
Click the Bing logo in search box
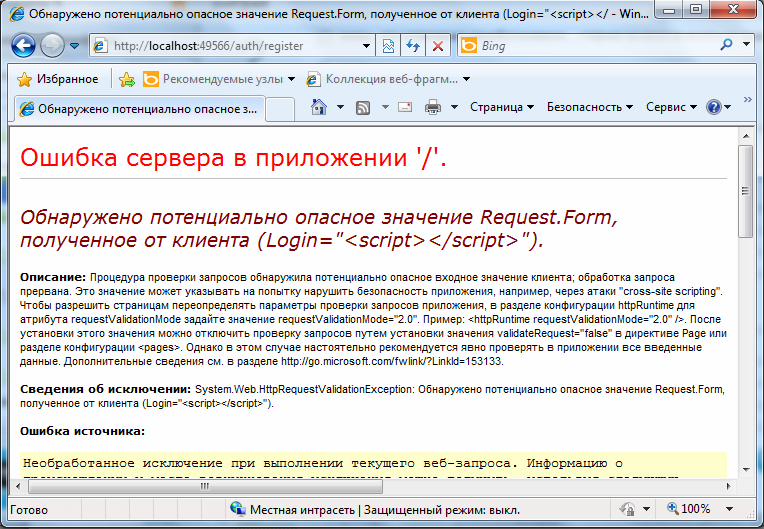[x=469, y=45]
